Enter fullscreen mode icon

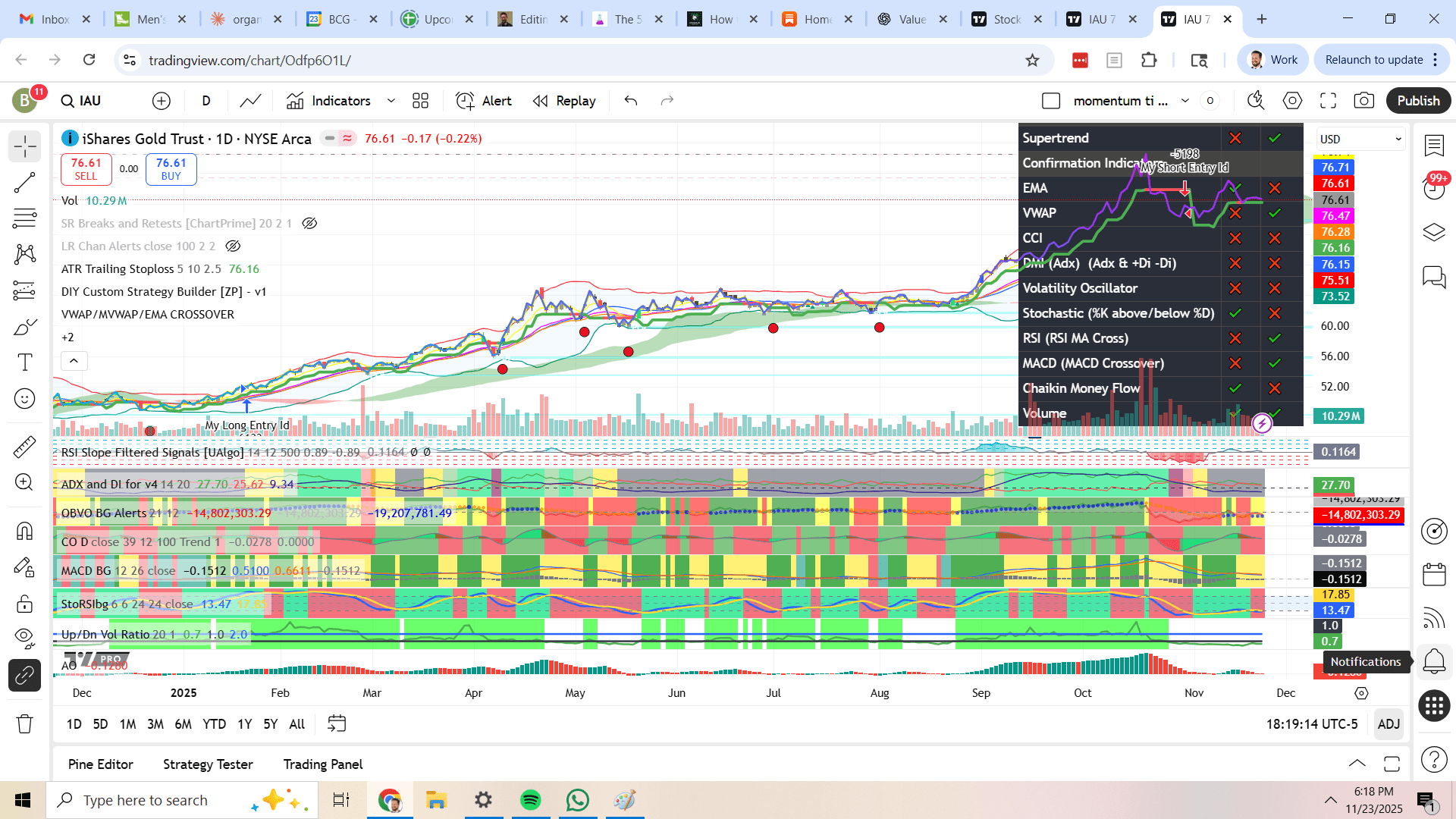pos(1328,101)
